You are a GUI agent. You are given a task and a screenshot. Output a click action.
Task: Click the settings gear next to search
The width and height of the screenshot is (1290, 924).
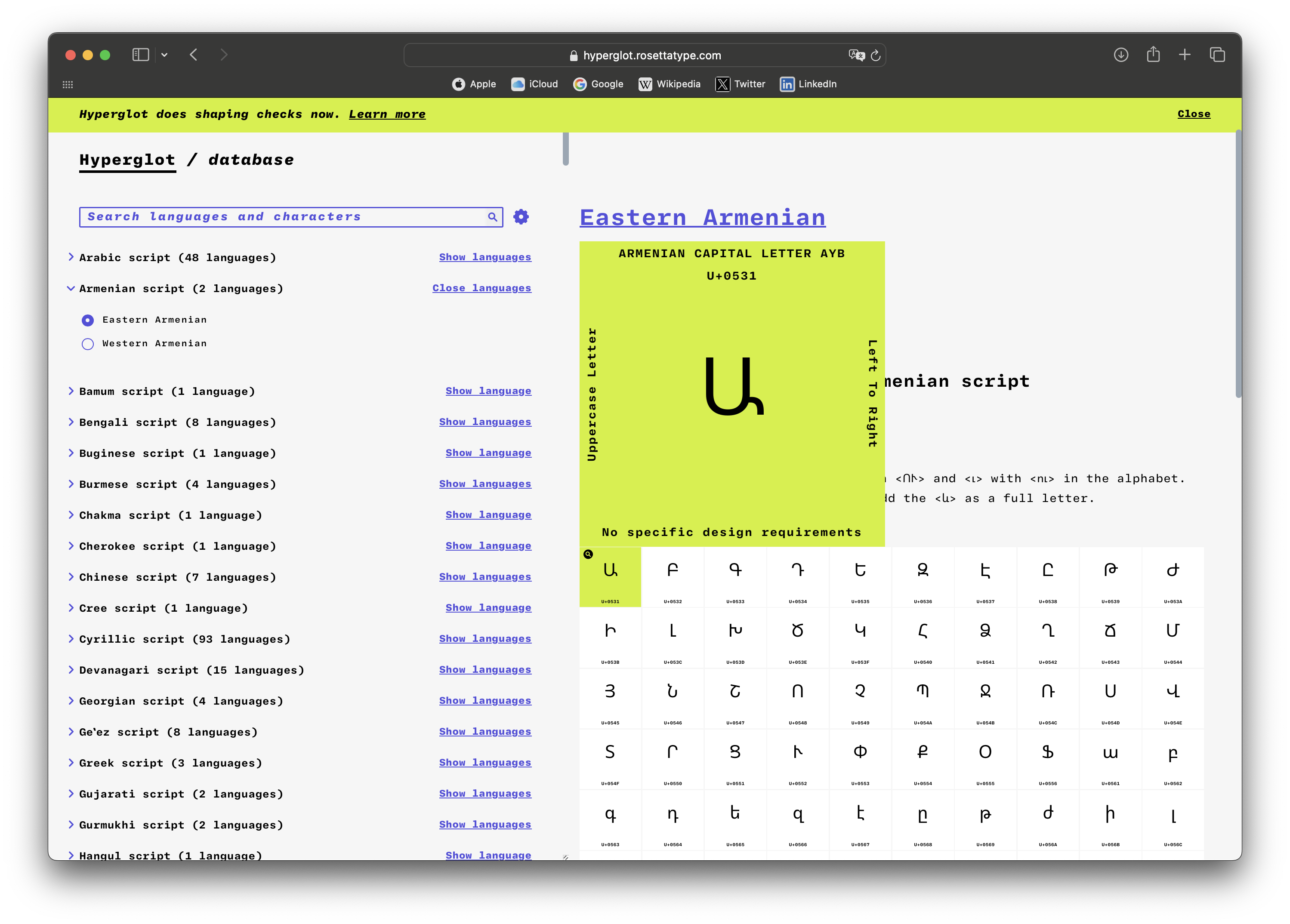click(521, 217)
